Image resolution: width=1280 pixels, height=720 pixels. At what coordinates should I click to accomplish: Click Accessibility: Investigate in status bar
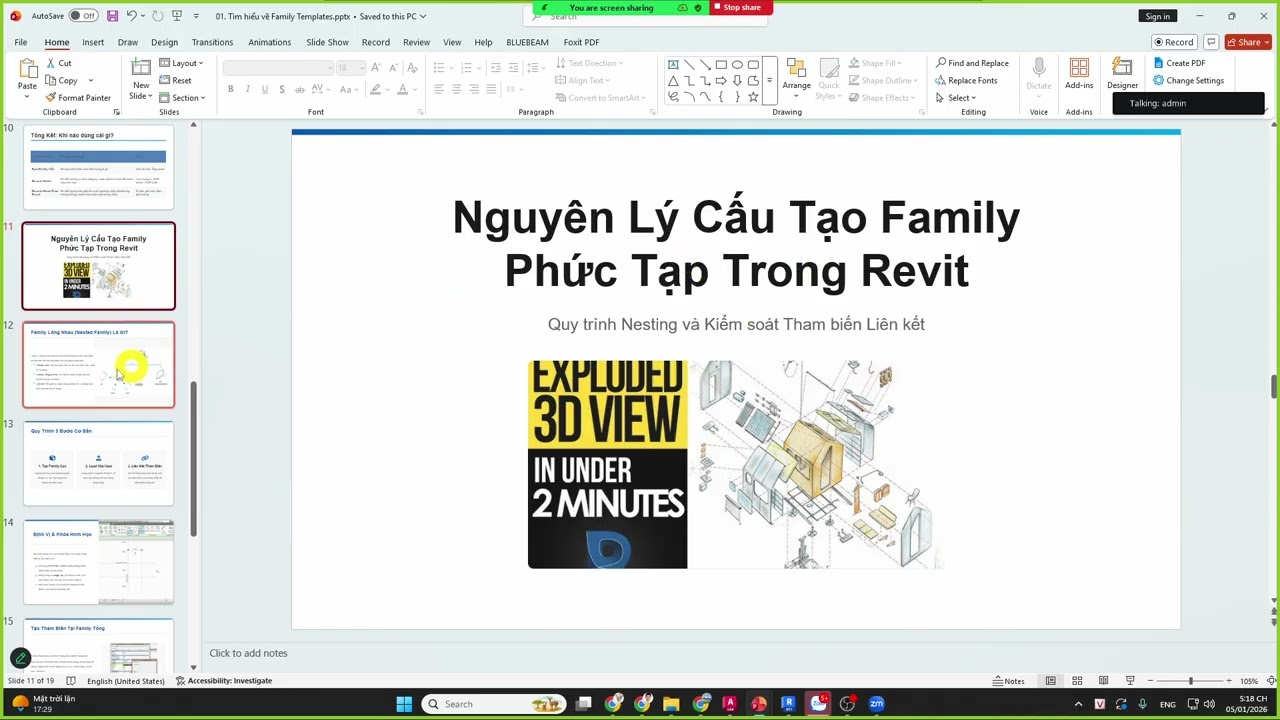pyautogui.click(x=224, y=681)
